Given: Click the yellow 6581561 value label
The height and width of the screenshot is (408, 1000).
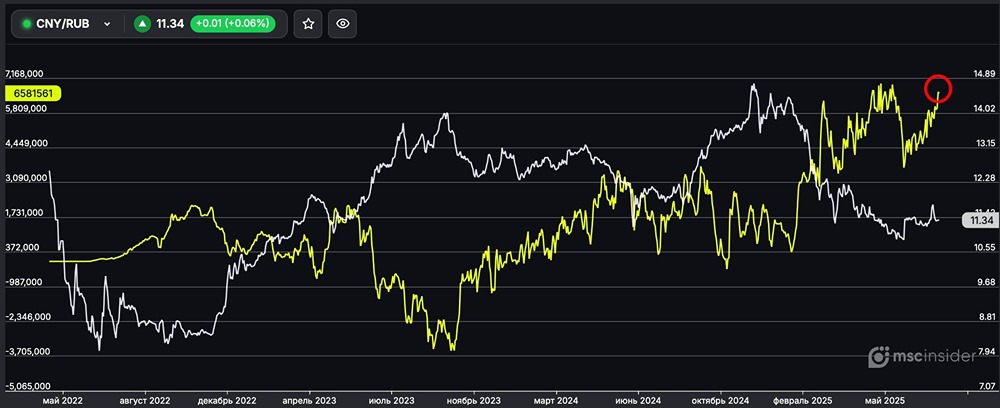Looking at the screenshot, I should [x=33, y=93].
